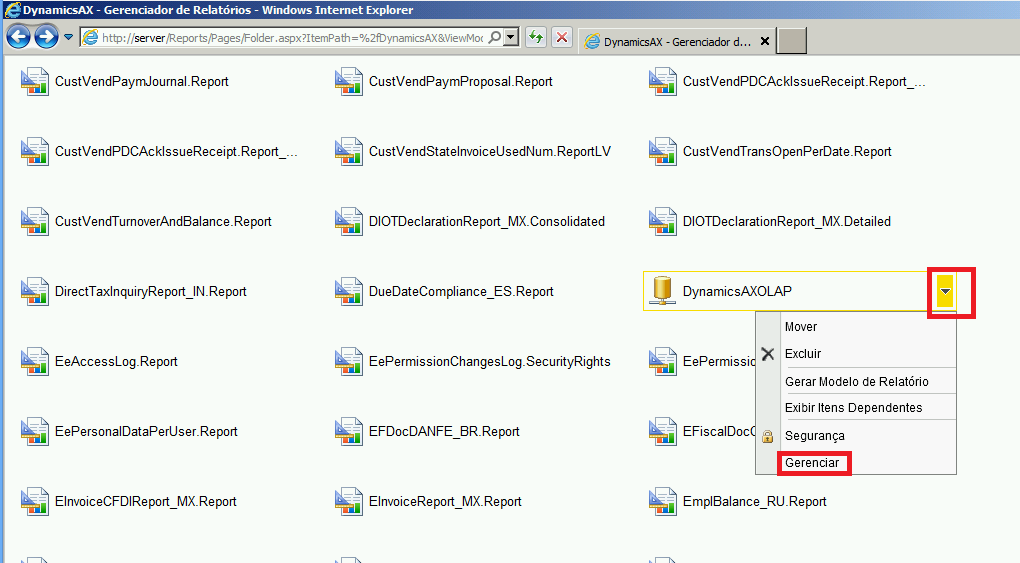Open the EePermissionChangesLog.SecurityRights link
The width and height of the screenshot is (1020, 563).
490,362
